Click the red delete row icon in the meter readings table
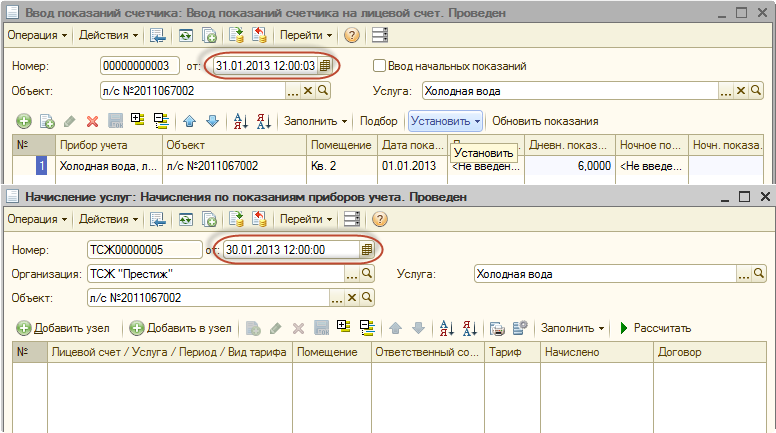 coord(92,121)
